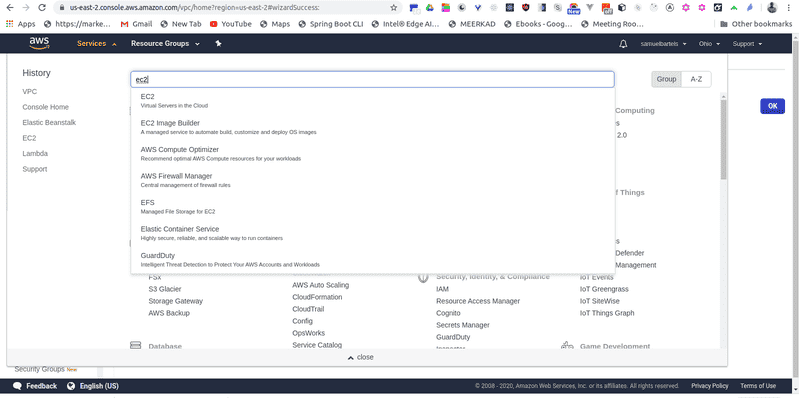Viewport: 799px width, 398px height.
Task: Open the Resource Access Manager link
Action: coord(478,301)
